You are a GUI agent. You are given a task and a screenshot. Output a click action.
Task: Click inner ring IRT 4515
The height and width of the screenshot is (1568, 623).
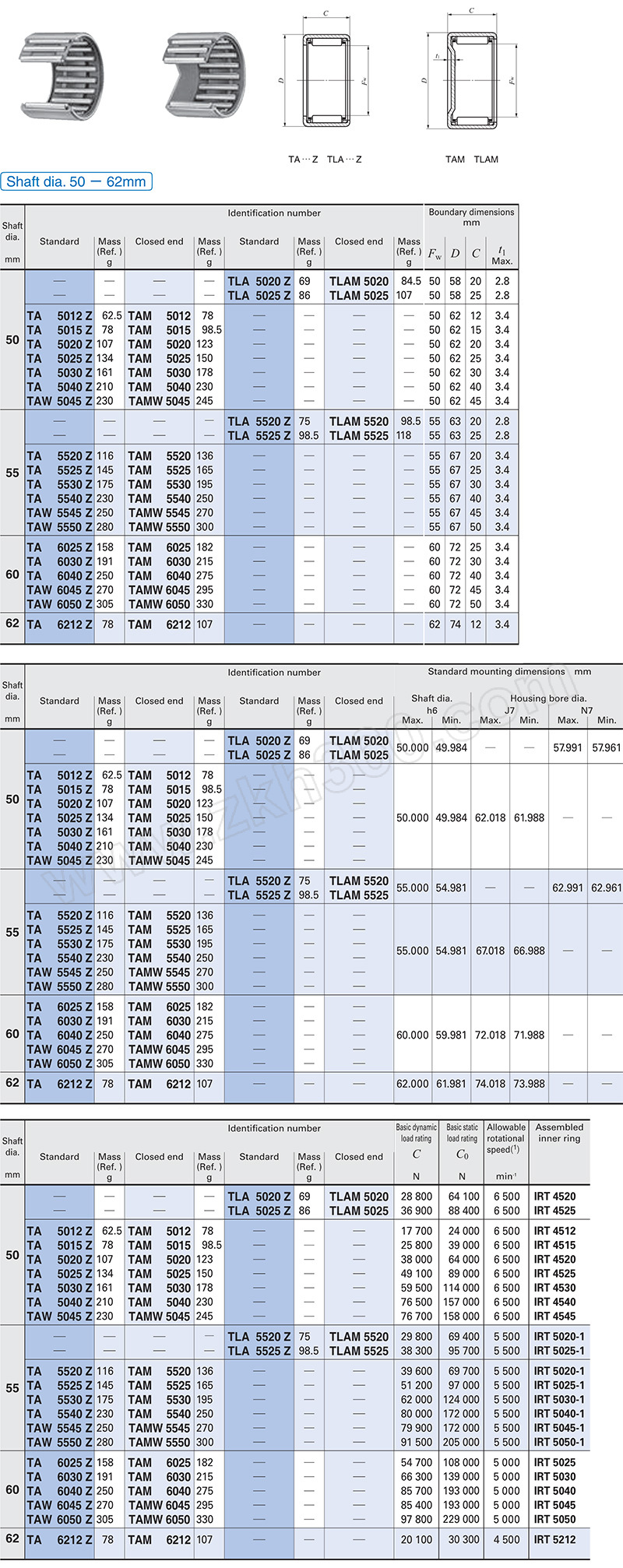tap(555, 1245)
